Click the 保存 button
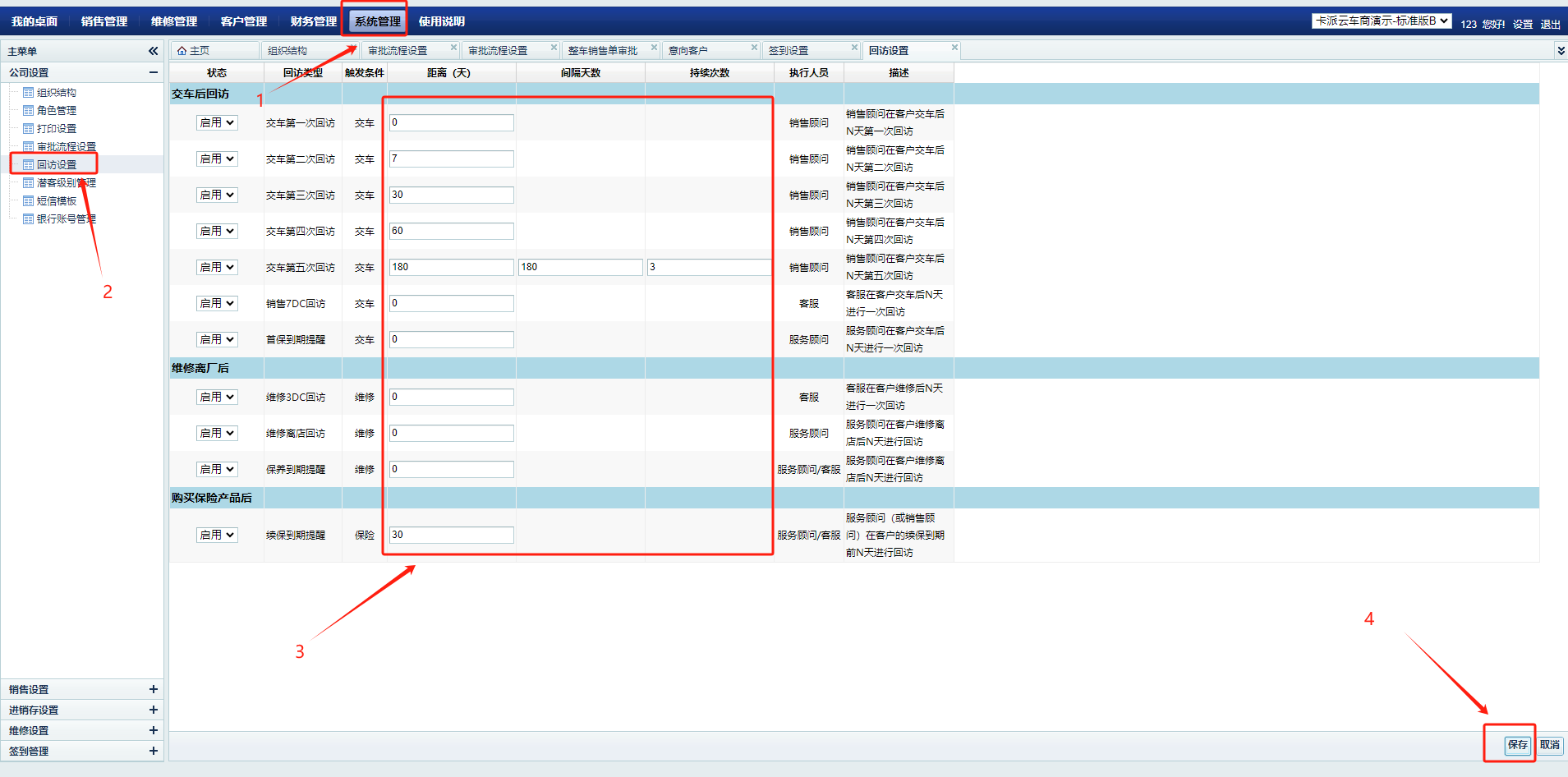1568x777 pixels. point(1516,745)
